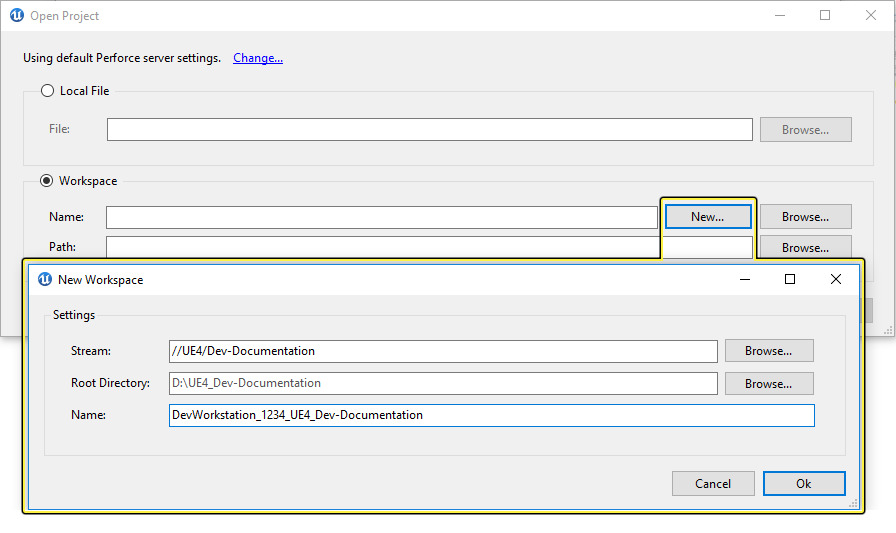
Task: Click the Local File path input field
Action: pos(429,130)
